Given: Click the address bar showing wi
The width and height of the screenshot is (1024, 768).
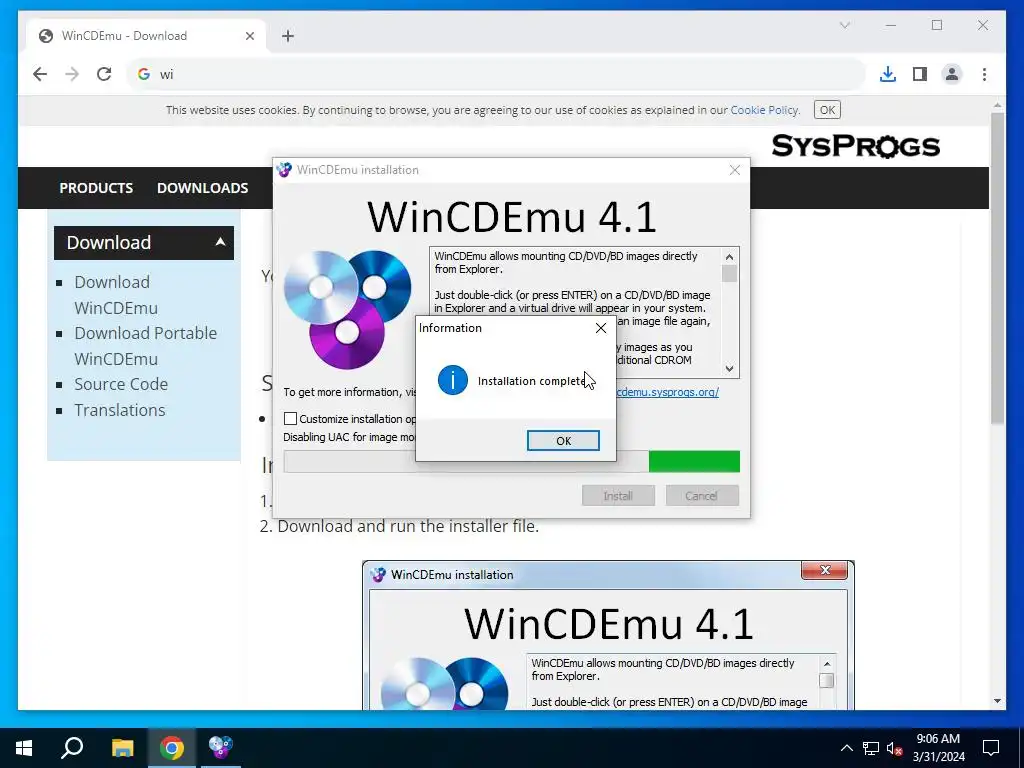Looking at the screenshot, I should point(496,74).
